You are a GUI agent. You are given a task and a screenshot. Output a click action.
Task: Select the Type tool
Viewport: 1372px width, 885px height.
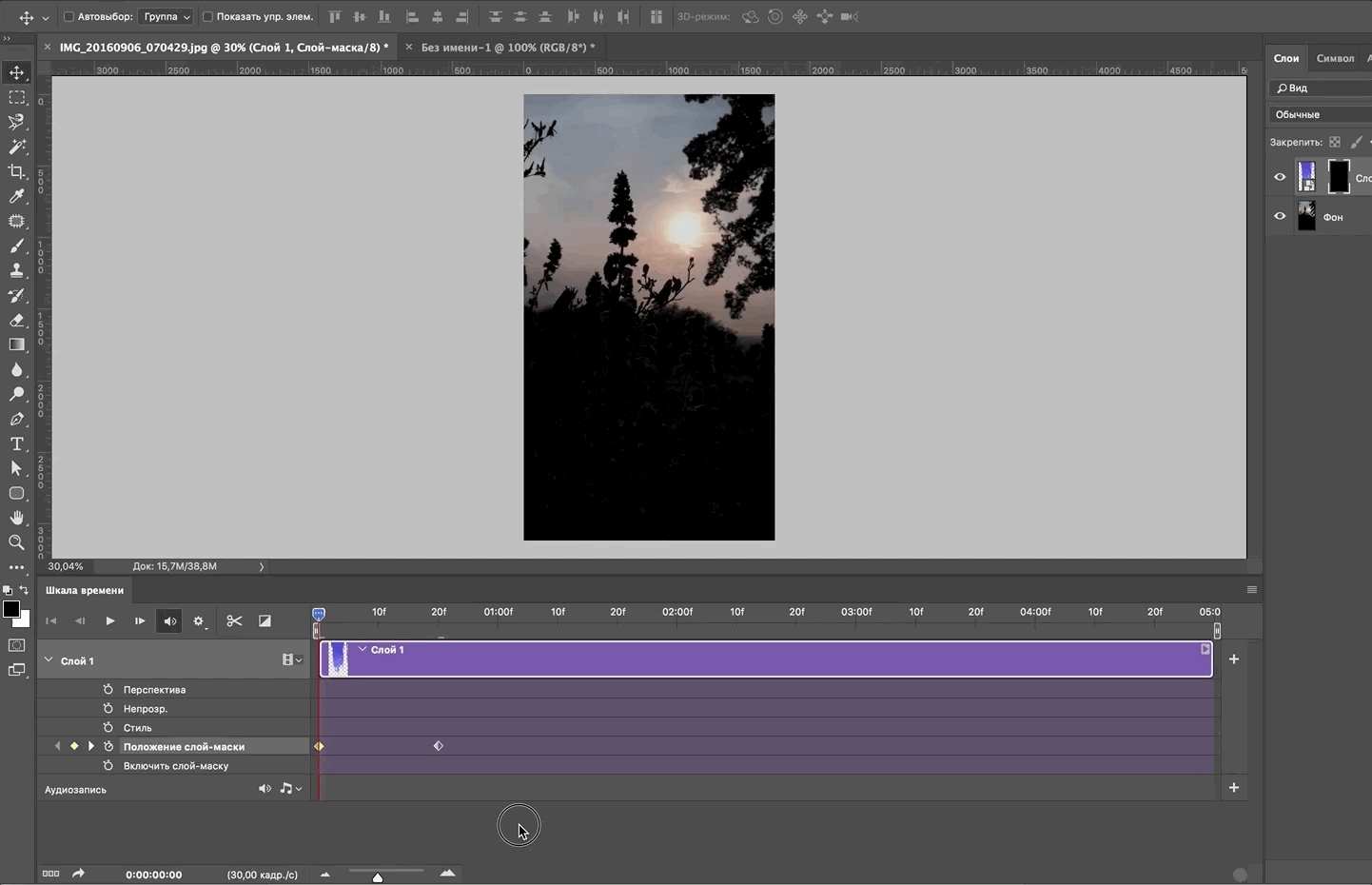pos(17,444)
